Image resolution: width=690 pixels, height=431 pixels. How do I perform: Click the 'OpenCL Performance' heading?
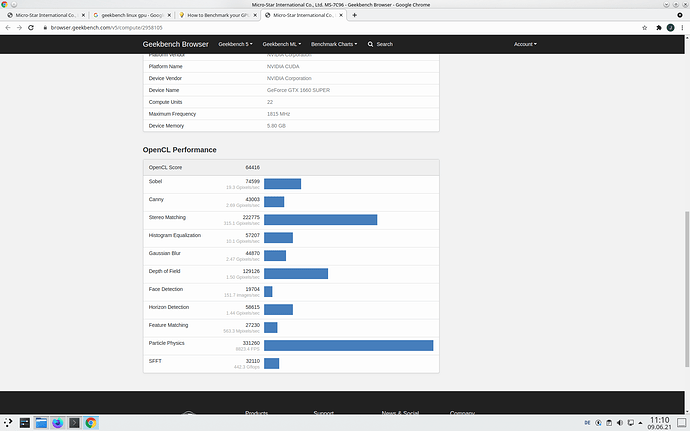pos(180,150)
